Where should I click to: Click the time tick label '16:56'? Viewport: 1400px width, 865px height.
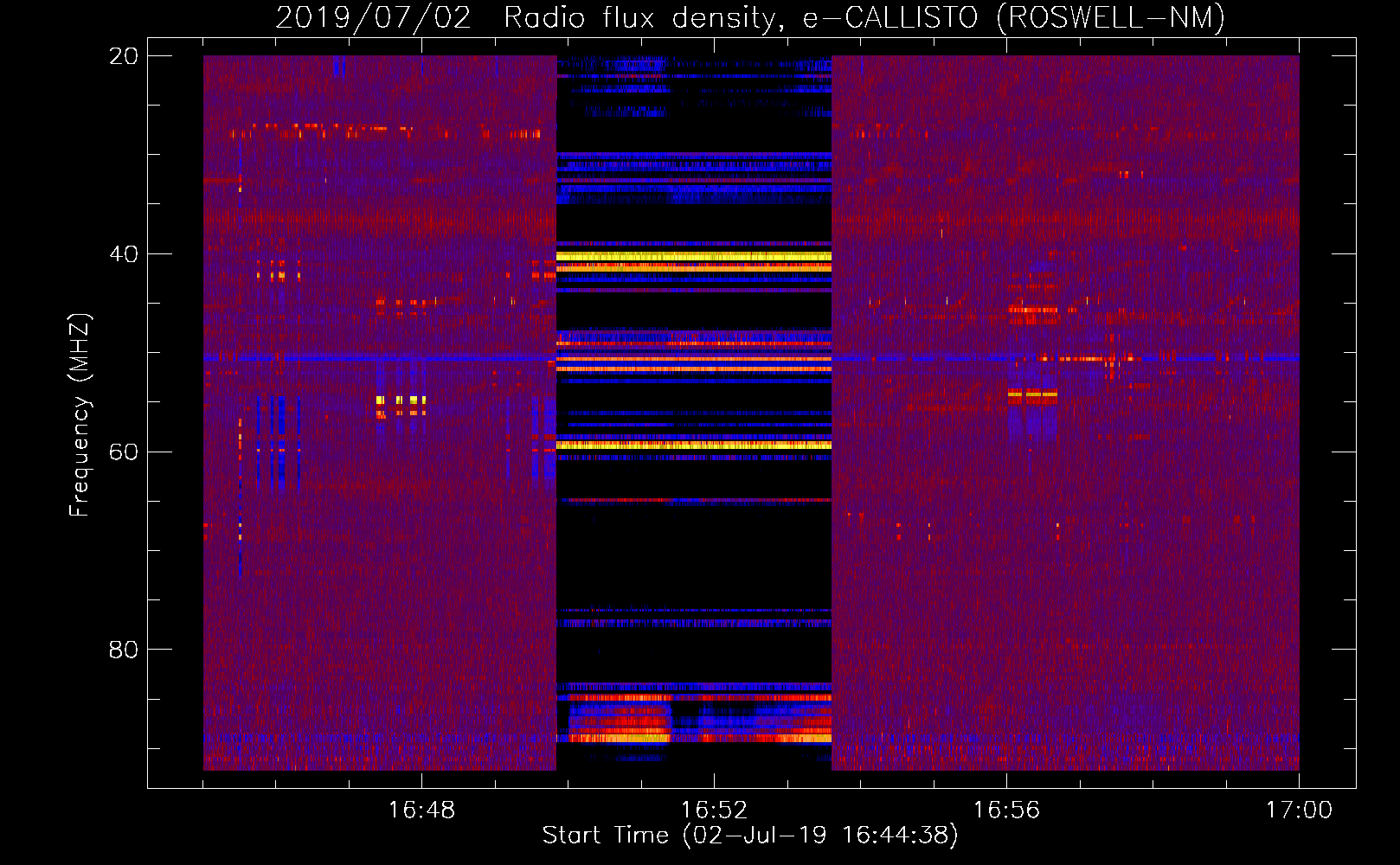tap(1006, 811)
